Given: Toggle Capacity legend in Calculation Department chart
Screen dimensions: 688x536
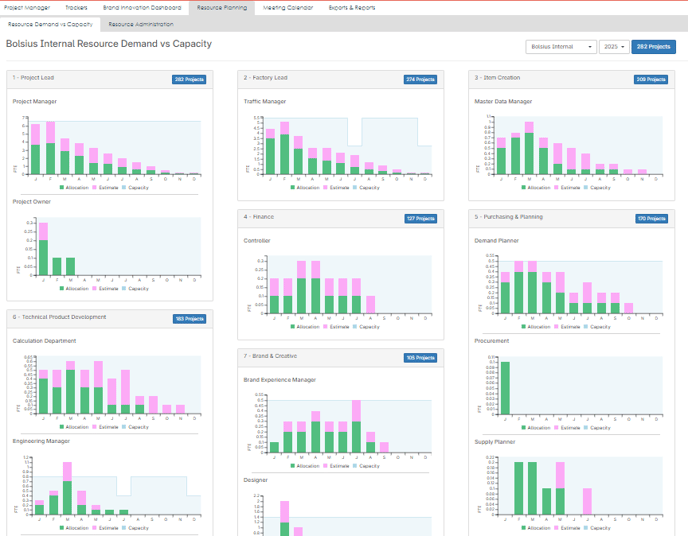Looking at the screenshot, I should point(135,427).
